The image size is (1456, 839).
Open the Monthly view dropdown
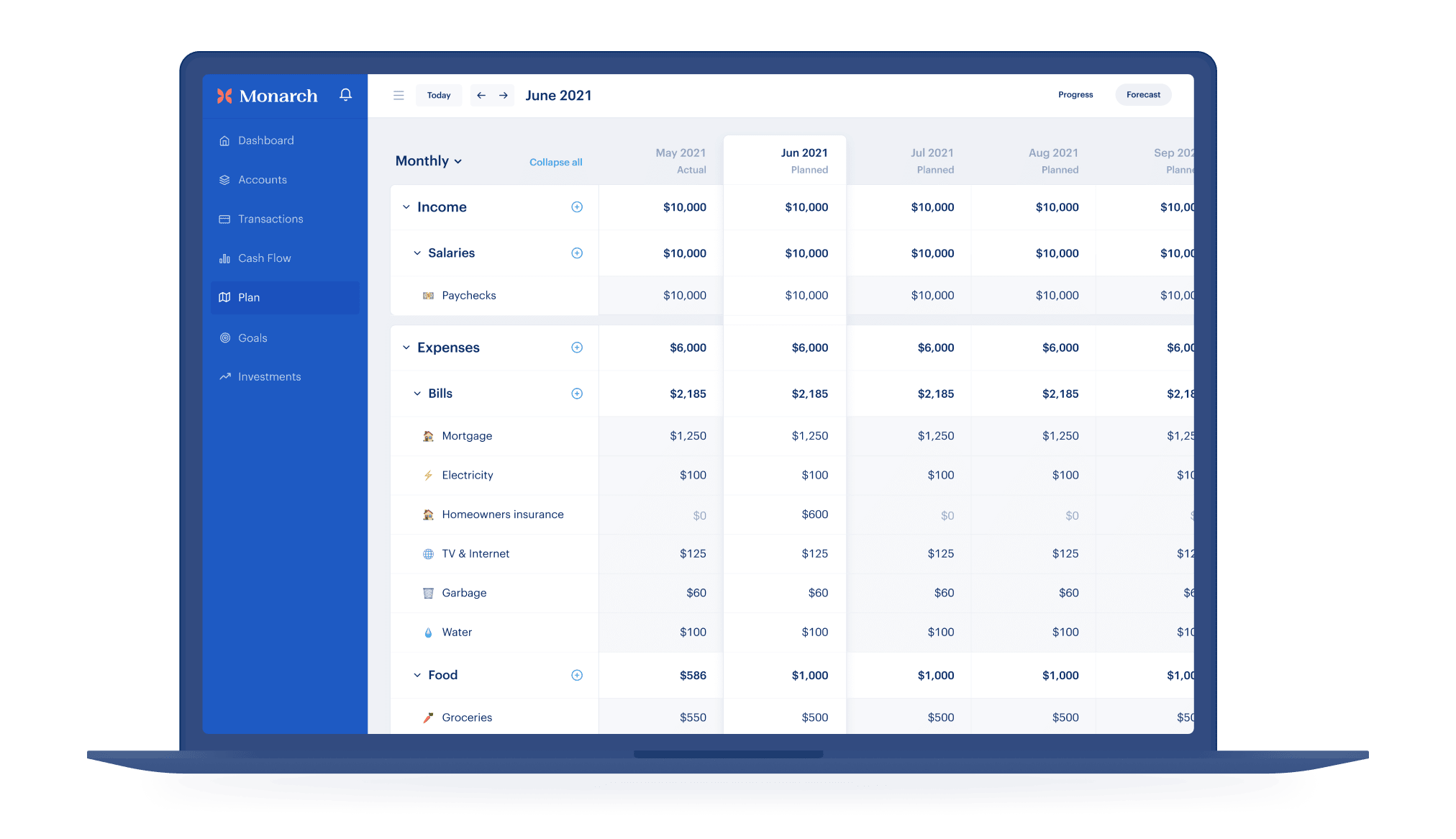(x=429, y=161)
